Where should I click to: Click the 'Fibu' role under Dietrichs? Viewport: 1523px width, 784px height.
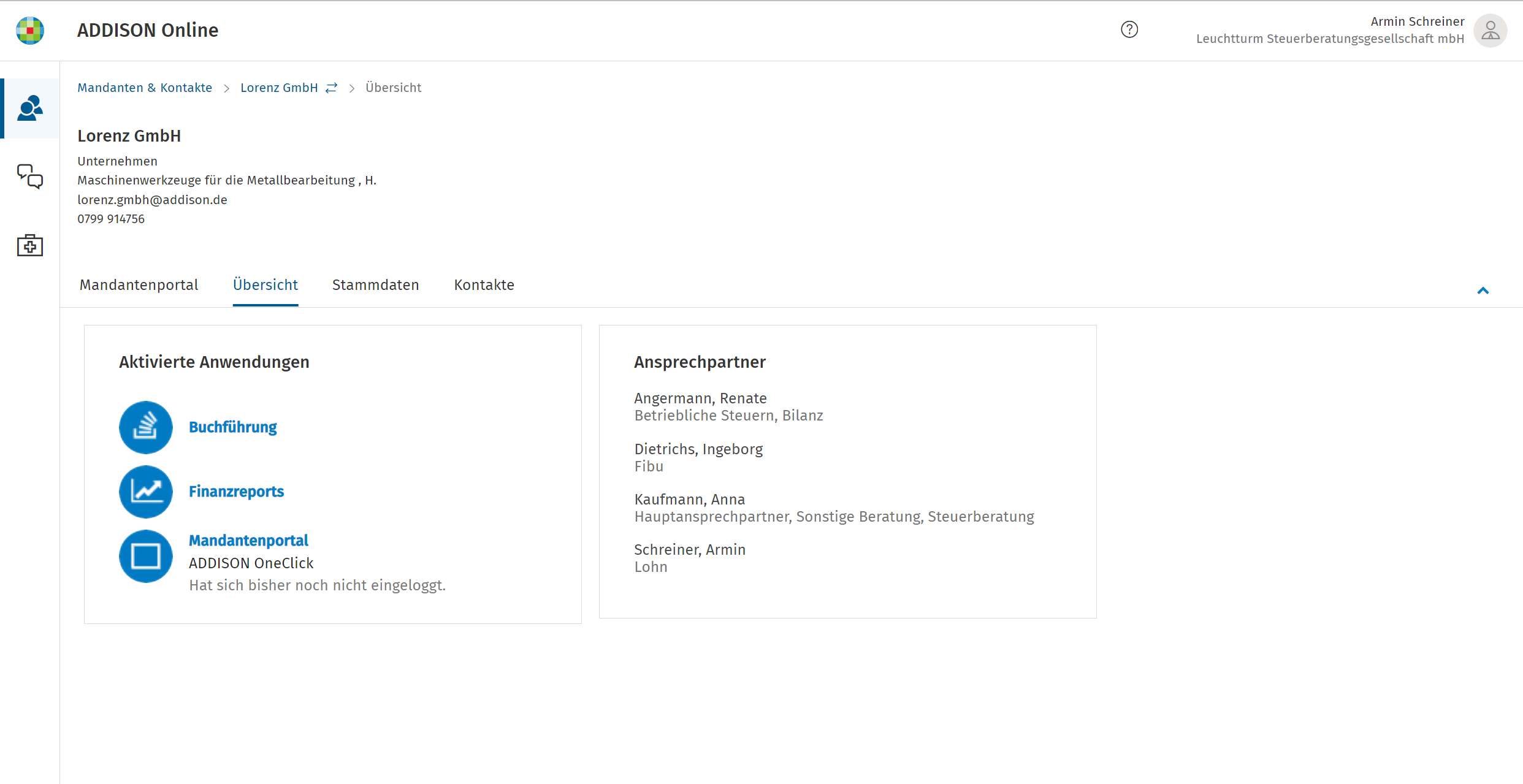click(x=649, y=466)
